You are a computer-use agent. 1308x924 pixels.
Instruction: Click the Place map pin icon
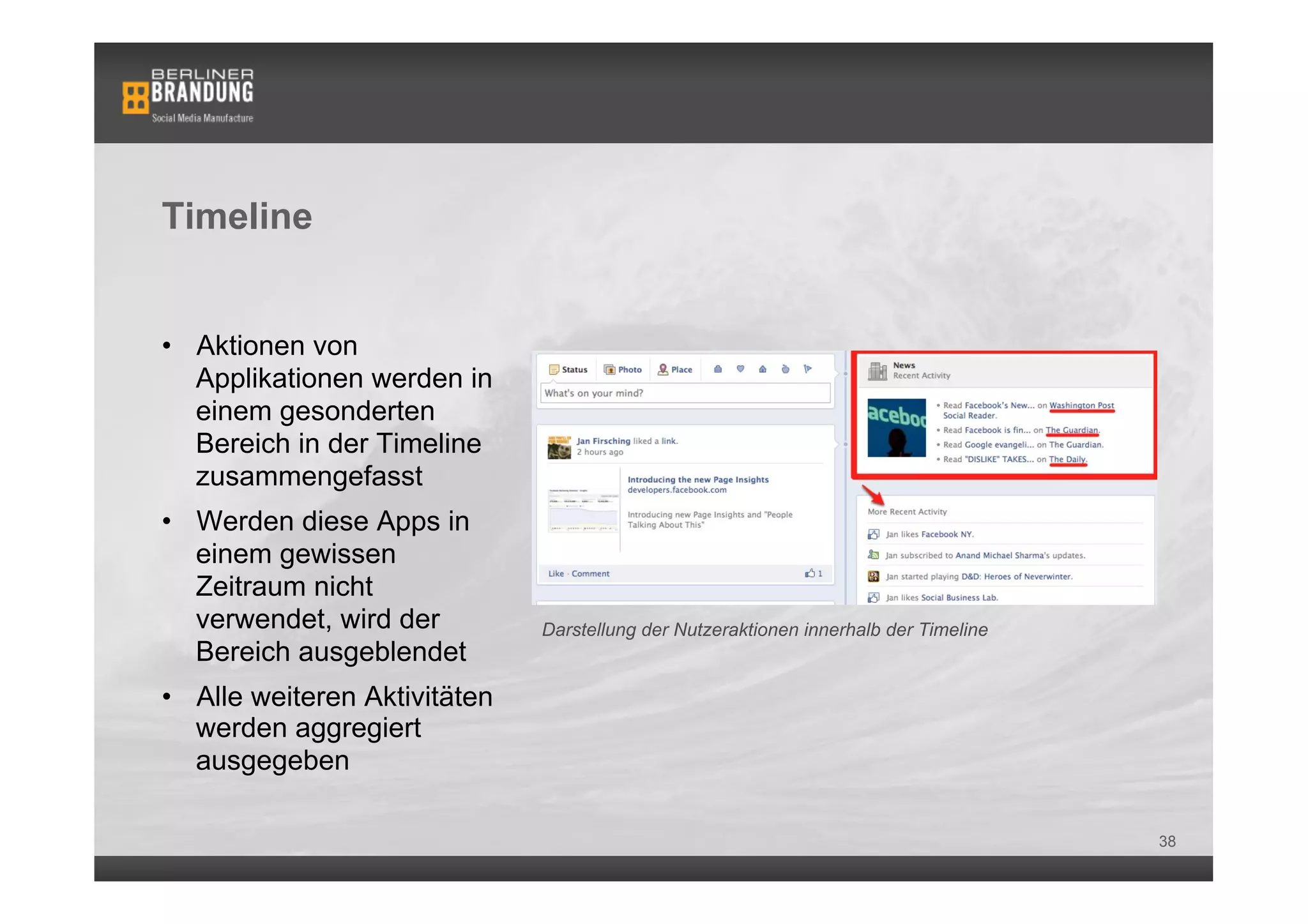click(663, 369)
